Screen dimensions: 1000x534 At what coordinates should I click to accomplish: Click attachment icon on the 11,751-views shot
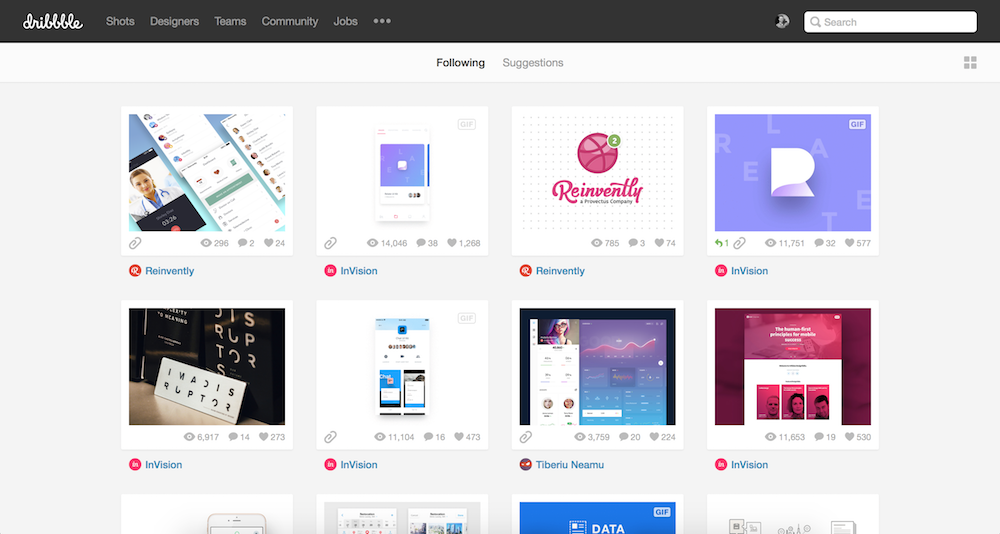point(739,243)
